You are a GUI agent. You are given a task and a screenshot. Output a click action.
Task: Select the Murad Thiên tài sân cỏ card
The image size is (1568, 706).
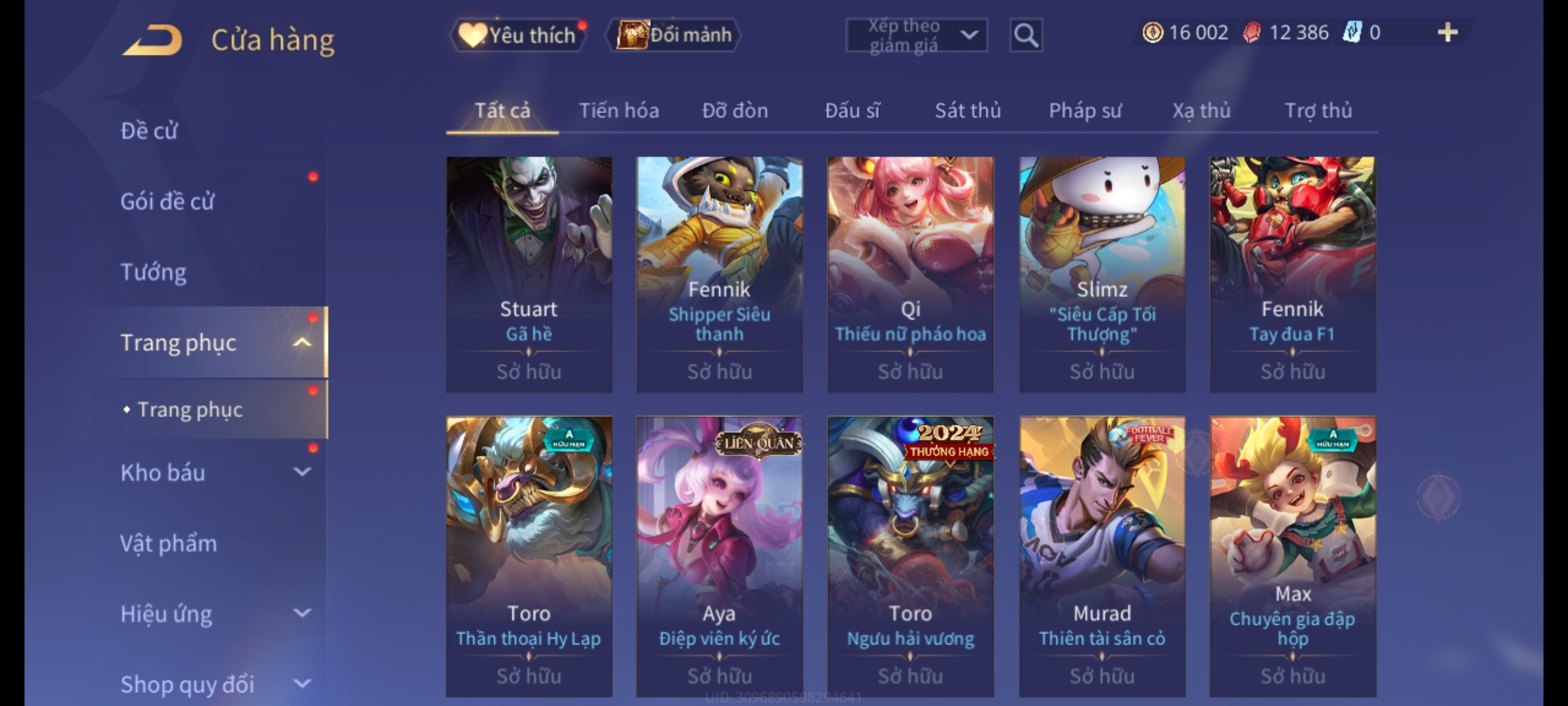click(1102, 557)
